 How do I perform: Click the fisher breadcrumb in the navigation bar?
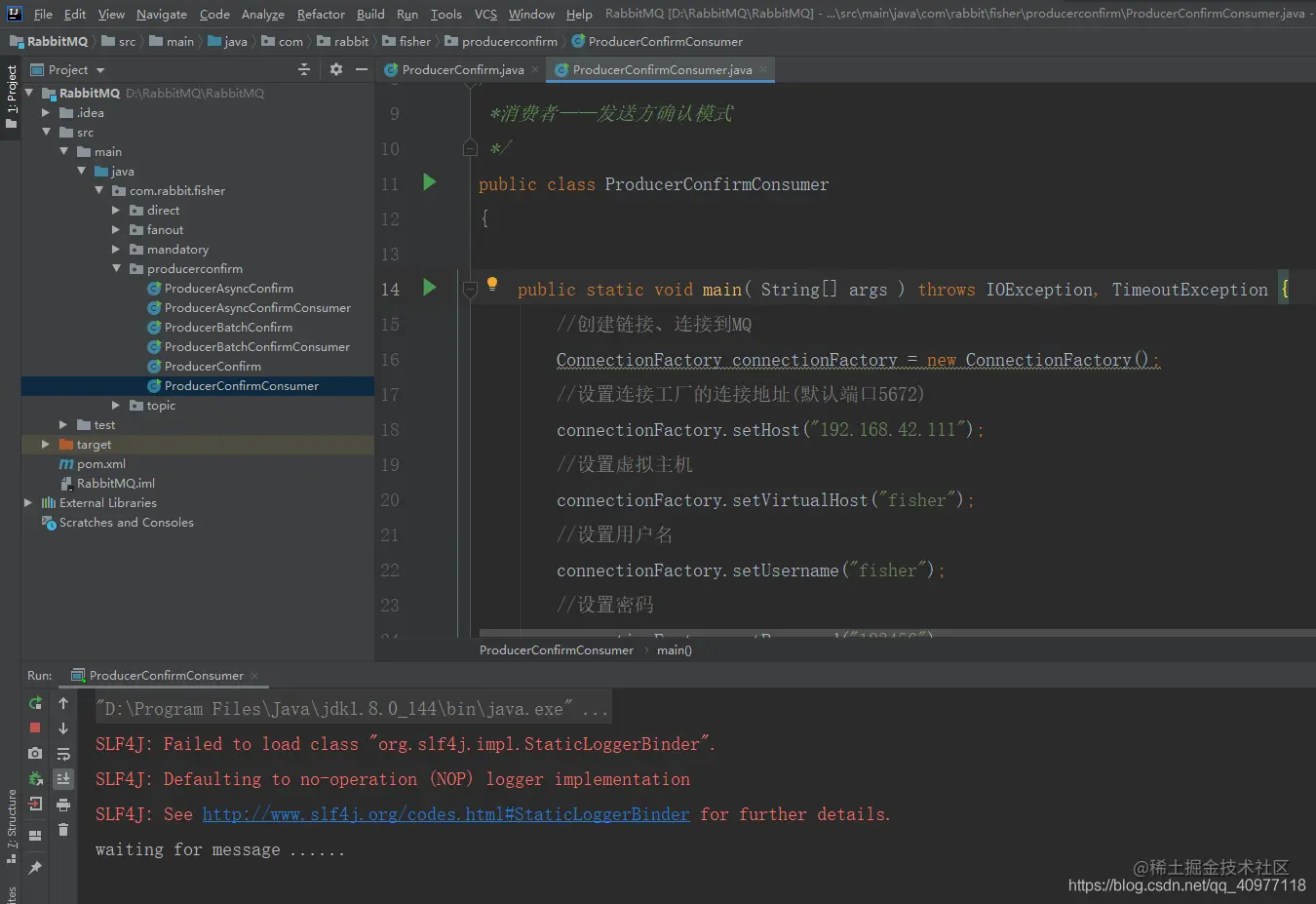[x=414, y=41]
